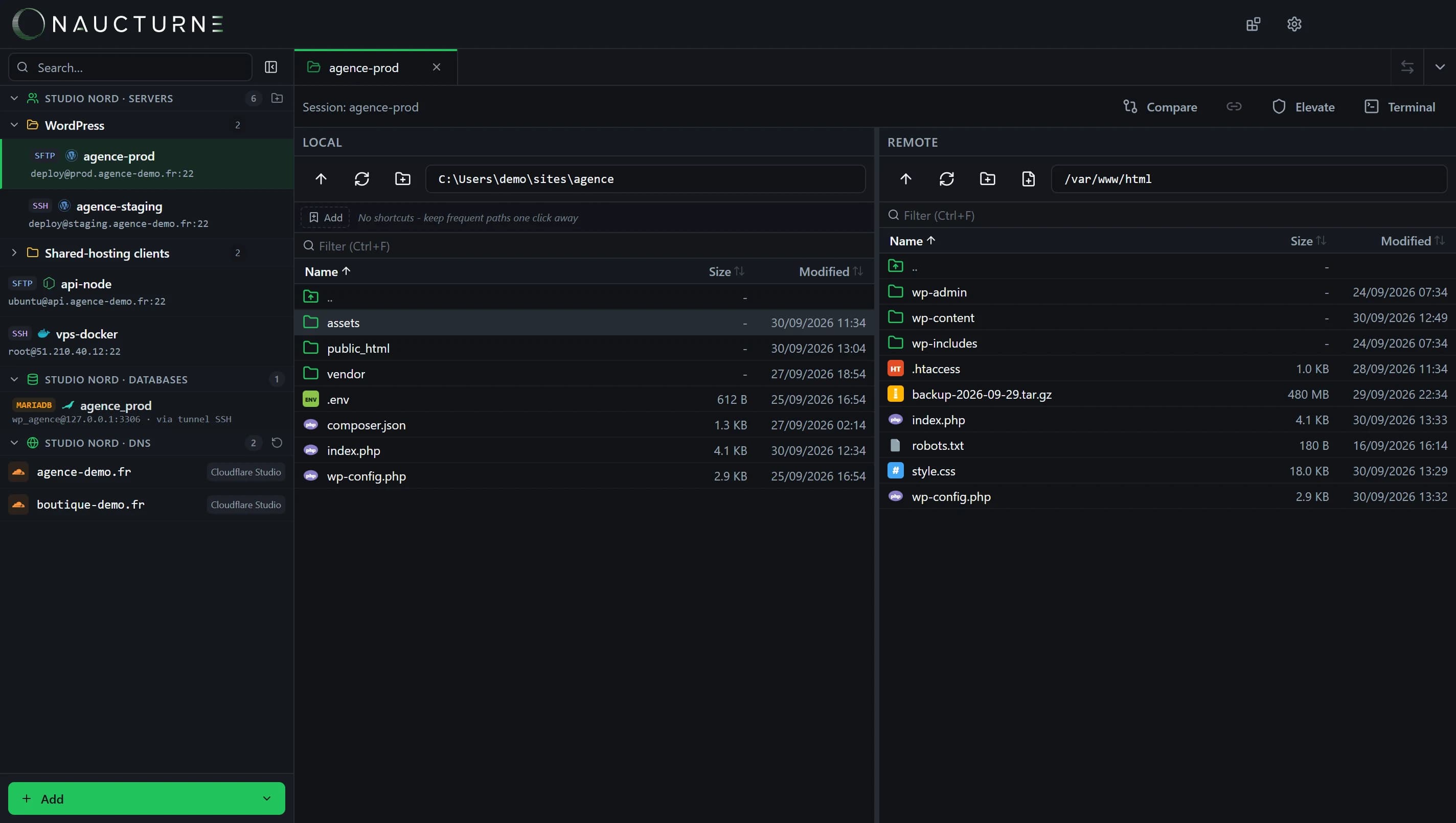1456x823 pixels.
Task: Expand the Shared-hosting clients folder
Action: 14,253
